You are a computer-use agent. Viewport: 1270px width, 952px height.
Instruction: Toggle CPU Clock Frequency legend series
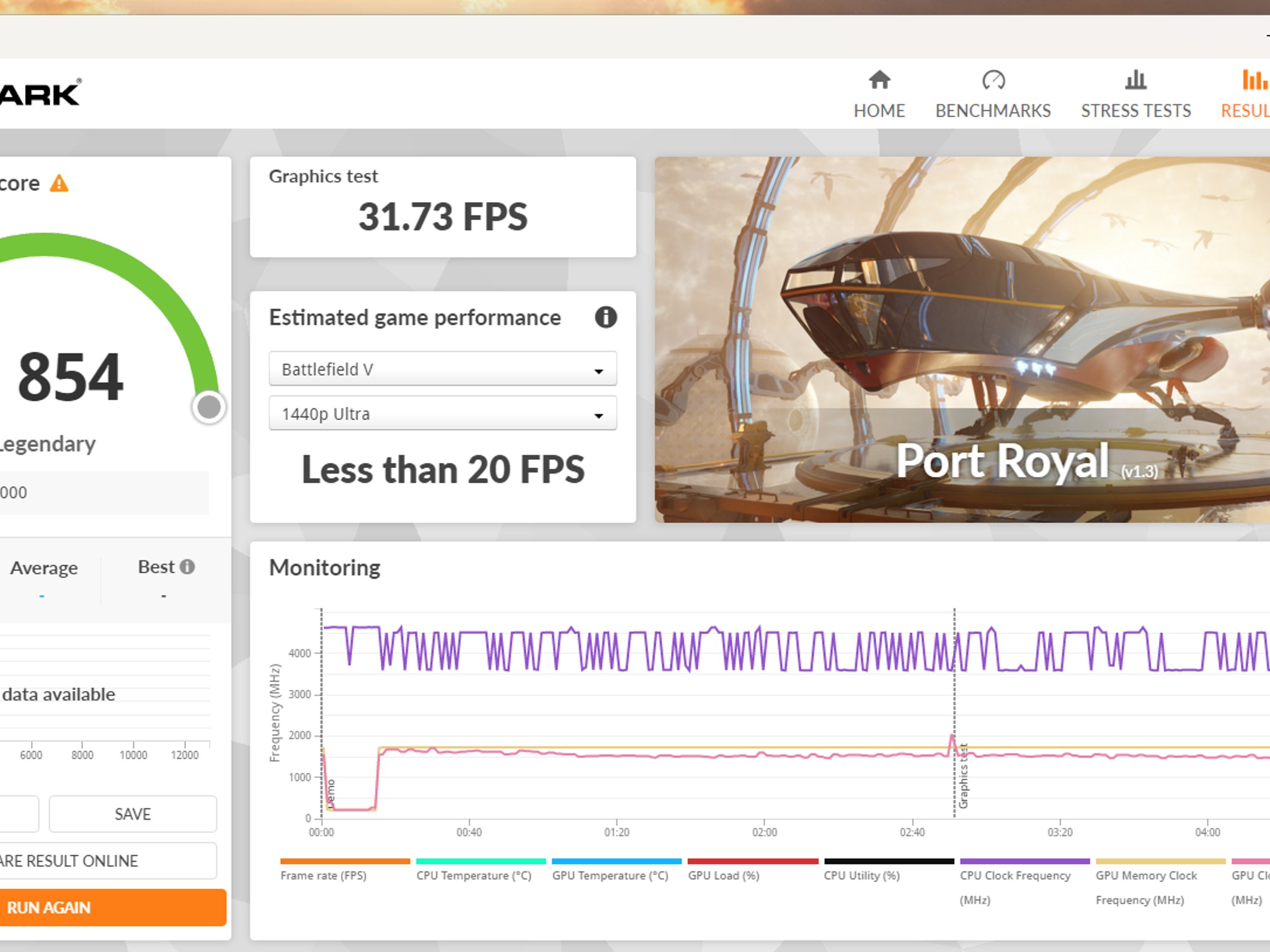[x=1024, y=882]
